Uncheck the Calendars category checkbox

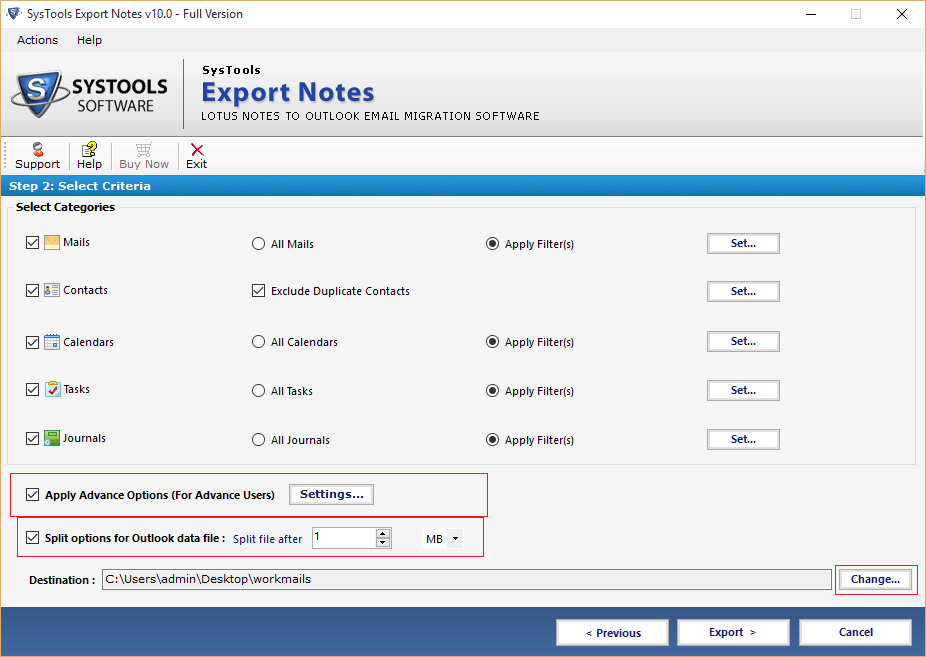[x=32, y=342]
